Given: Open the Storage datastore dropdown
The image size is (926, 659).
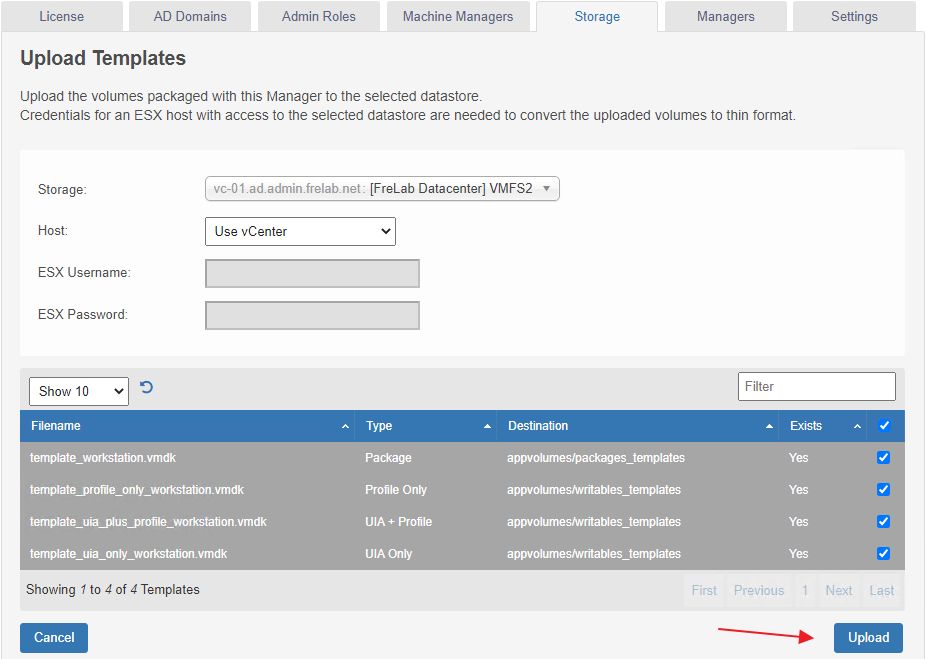Looking at the screenshot, I should pyautogui.click(x=382, y=189).
